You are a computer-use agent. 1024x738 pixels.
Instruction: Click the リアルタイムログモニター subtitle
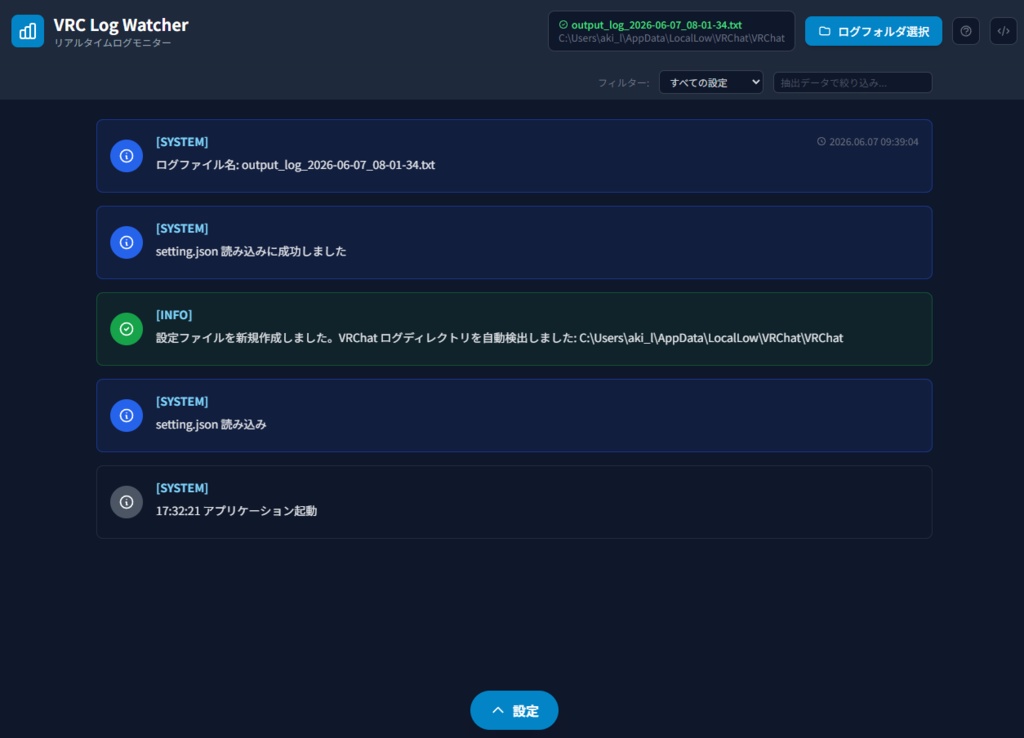112,43
